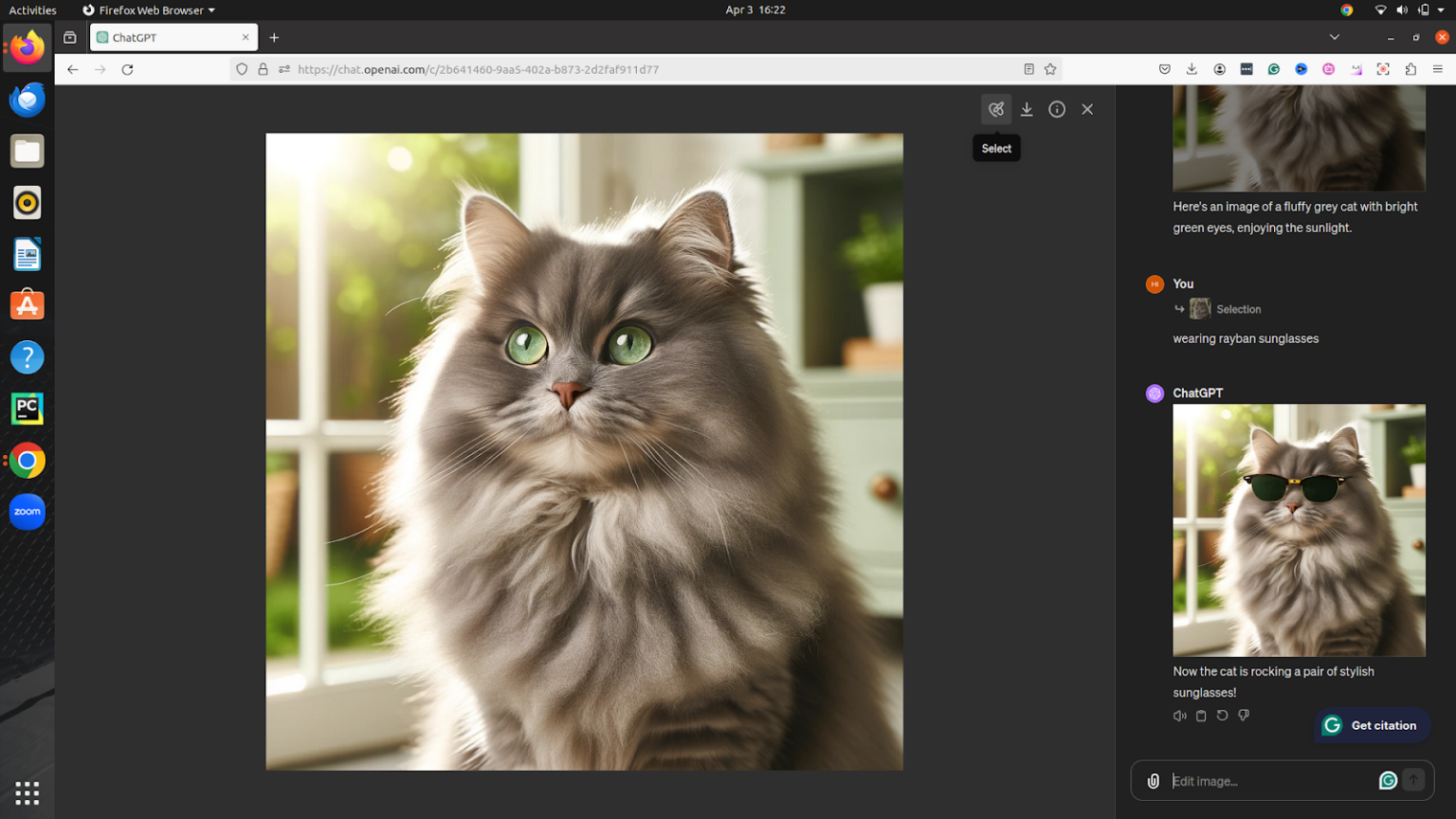This screenshot has width=1456, height=819.
Task: Open the list-all-tabs dropdown
Action: pos(1334,37)
